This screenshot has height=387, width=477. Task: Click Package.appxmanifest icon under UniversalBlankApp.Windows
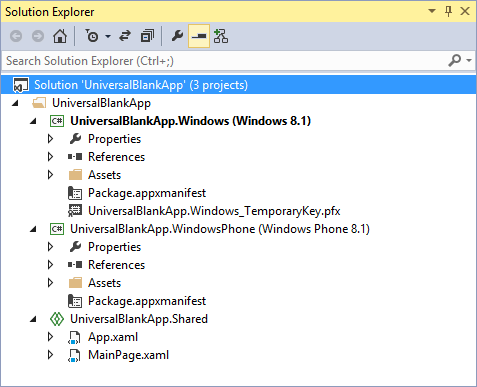(x=75, y=193)
